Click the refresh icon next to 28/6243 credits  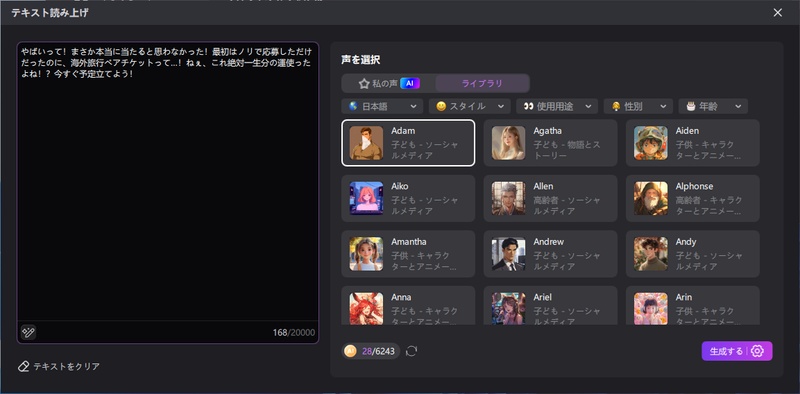click(x=411, y=351)
